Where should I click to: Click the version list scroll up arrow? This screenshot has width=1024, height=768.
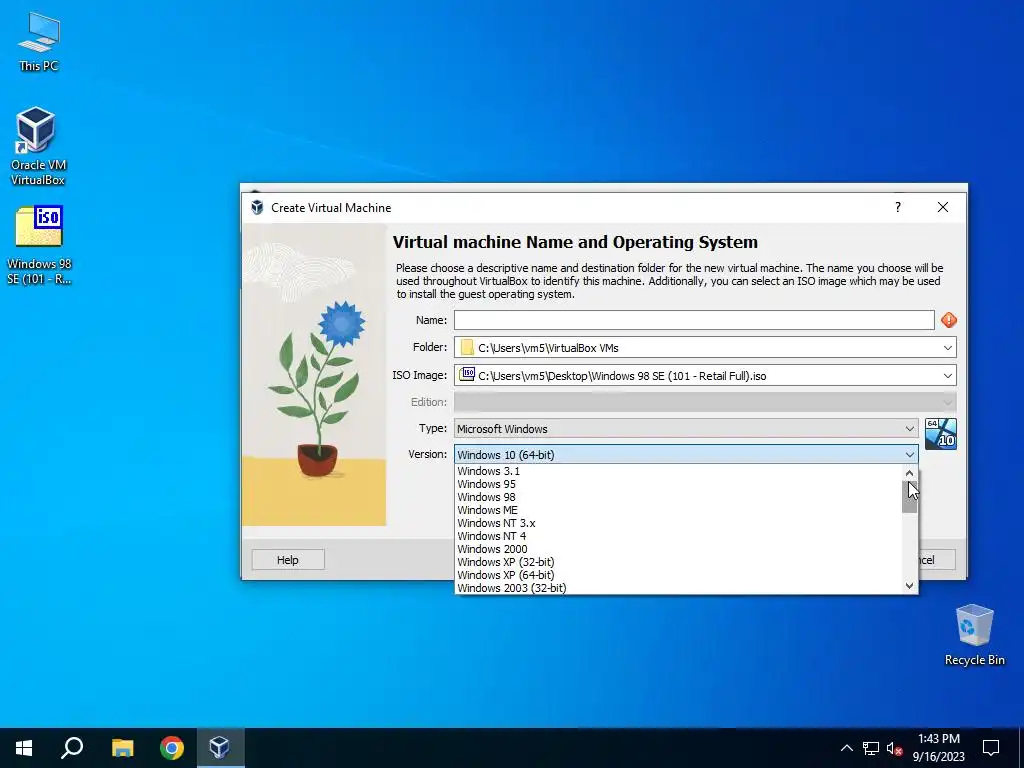click(909, 473)
